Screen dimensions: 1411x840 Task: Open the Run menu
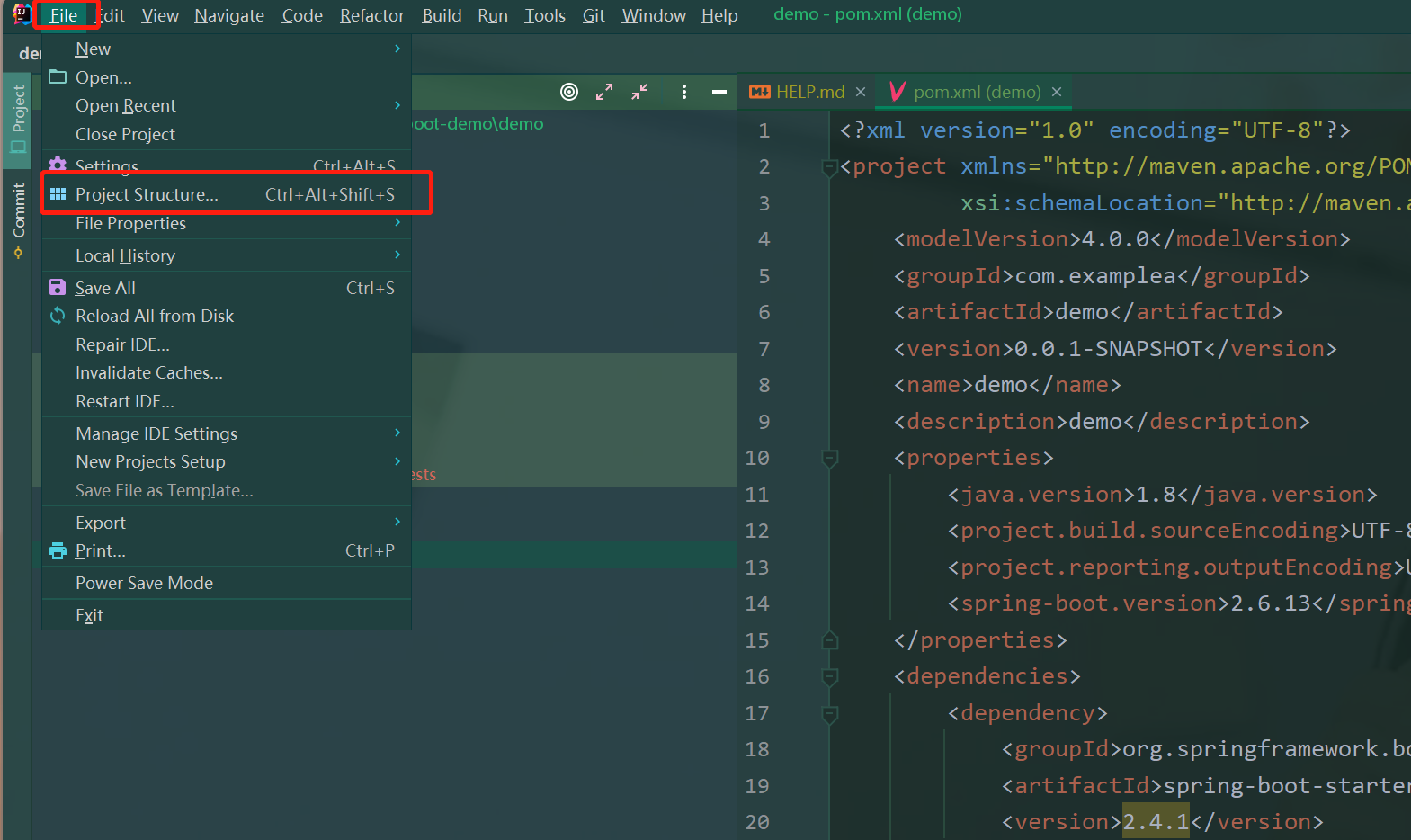click(493, 15)
